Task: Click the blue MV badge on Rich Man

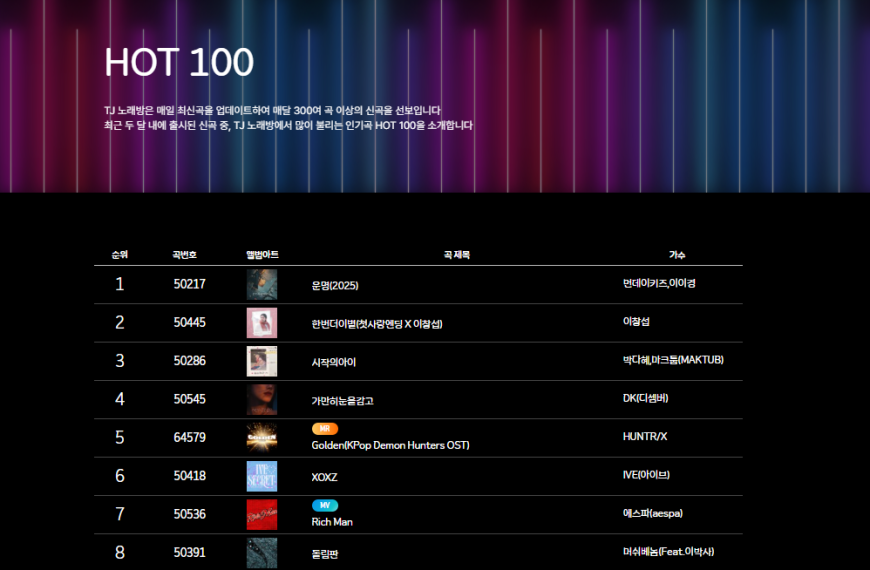Action: pyautogui.click(x=325, y=506)
